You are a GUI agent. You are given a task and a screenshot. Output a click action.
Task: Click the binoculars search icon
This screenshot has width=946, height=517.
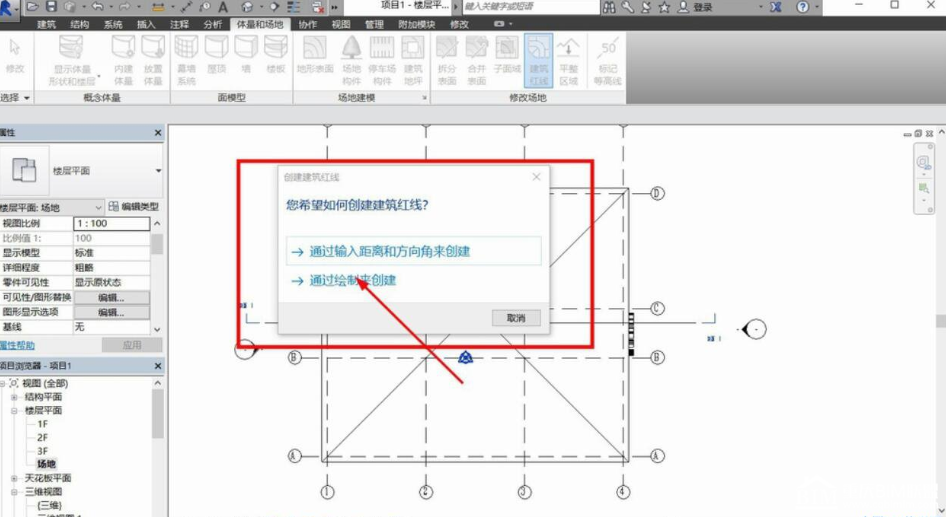(609, 7)
